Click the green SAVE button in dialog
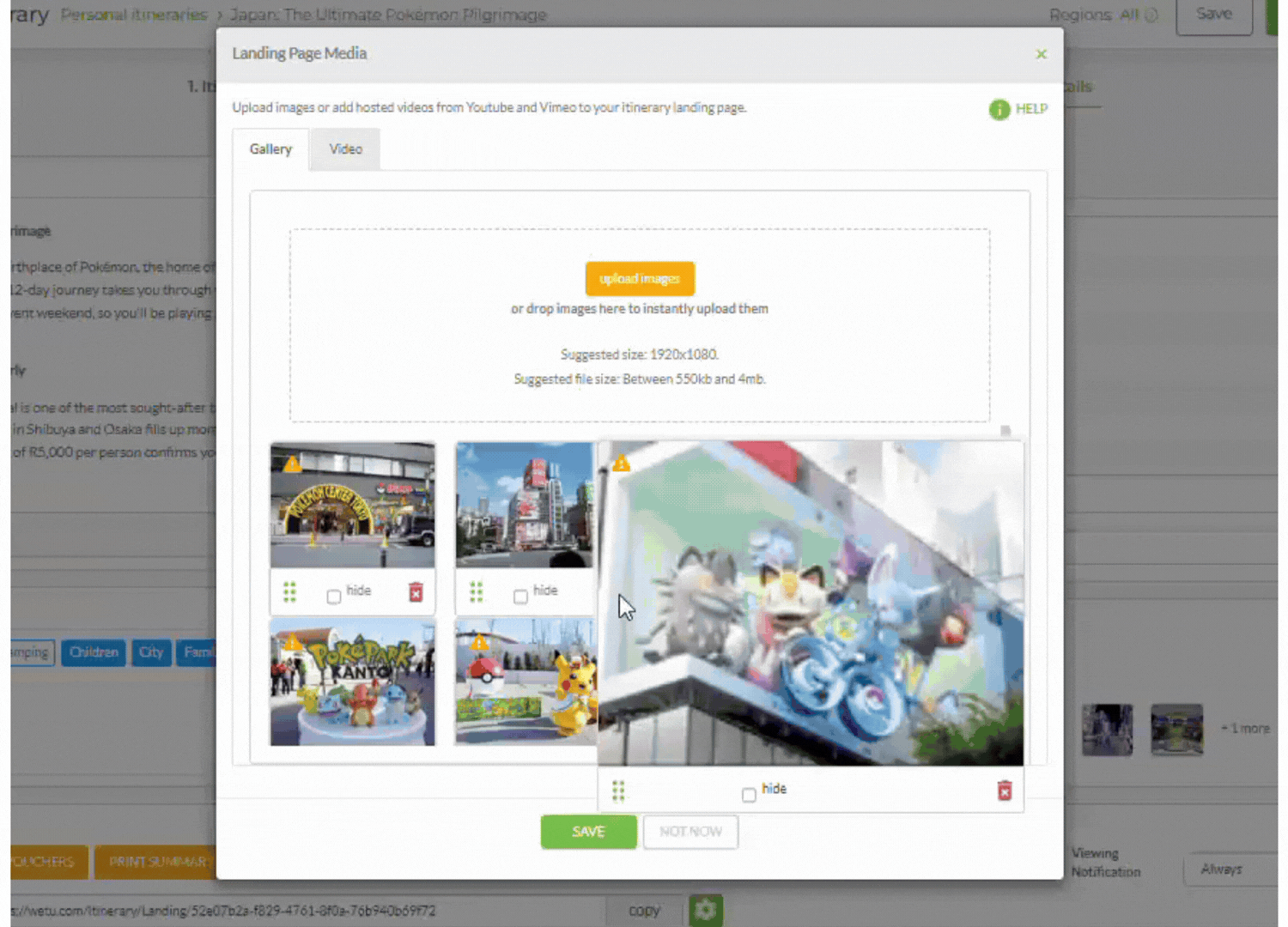Viewport: 1288px width, 927px height. coord(589,832)
